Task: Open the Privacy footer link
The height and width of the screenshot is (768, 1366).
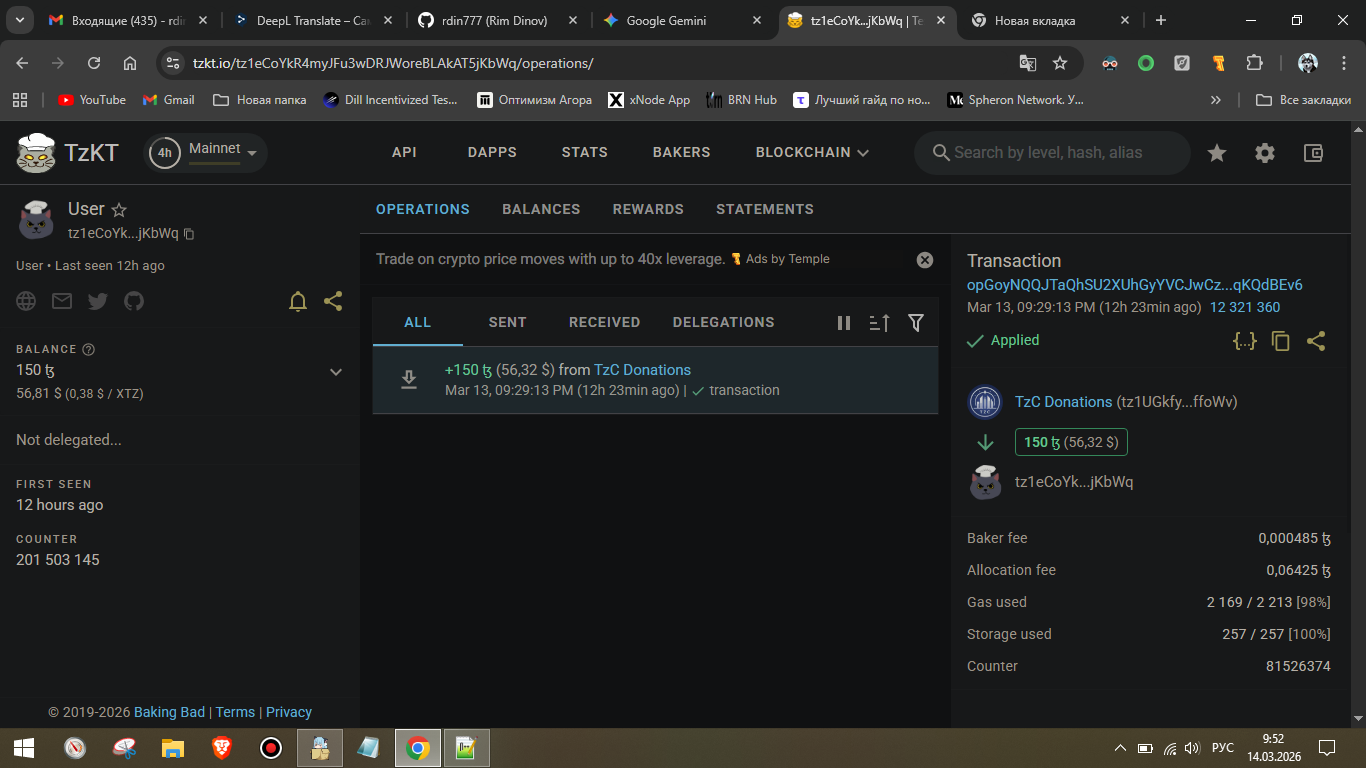Action: click(289, 712)
